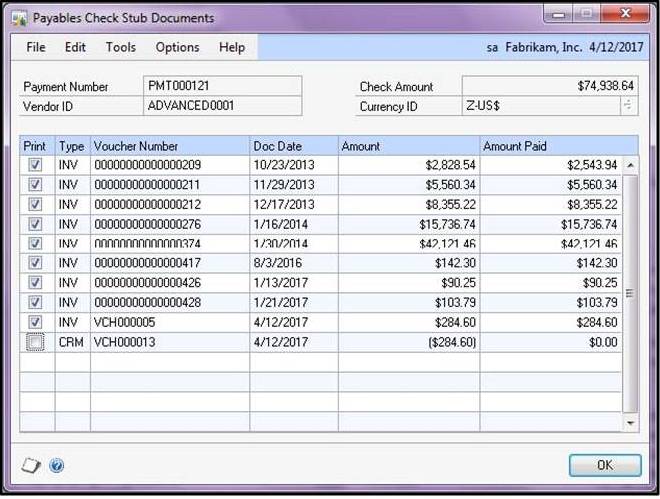
Task: Open the Help menu
Action: 232,47
